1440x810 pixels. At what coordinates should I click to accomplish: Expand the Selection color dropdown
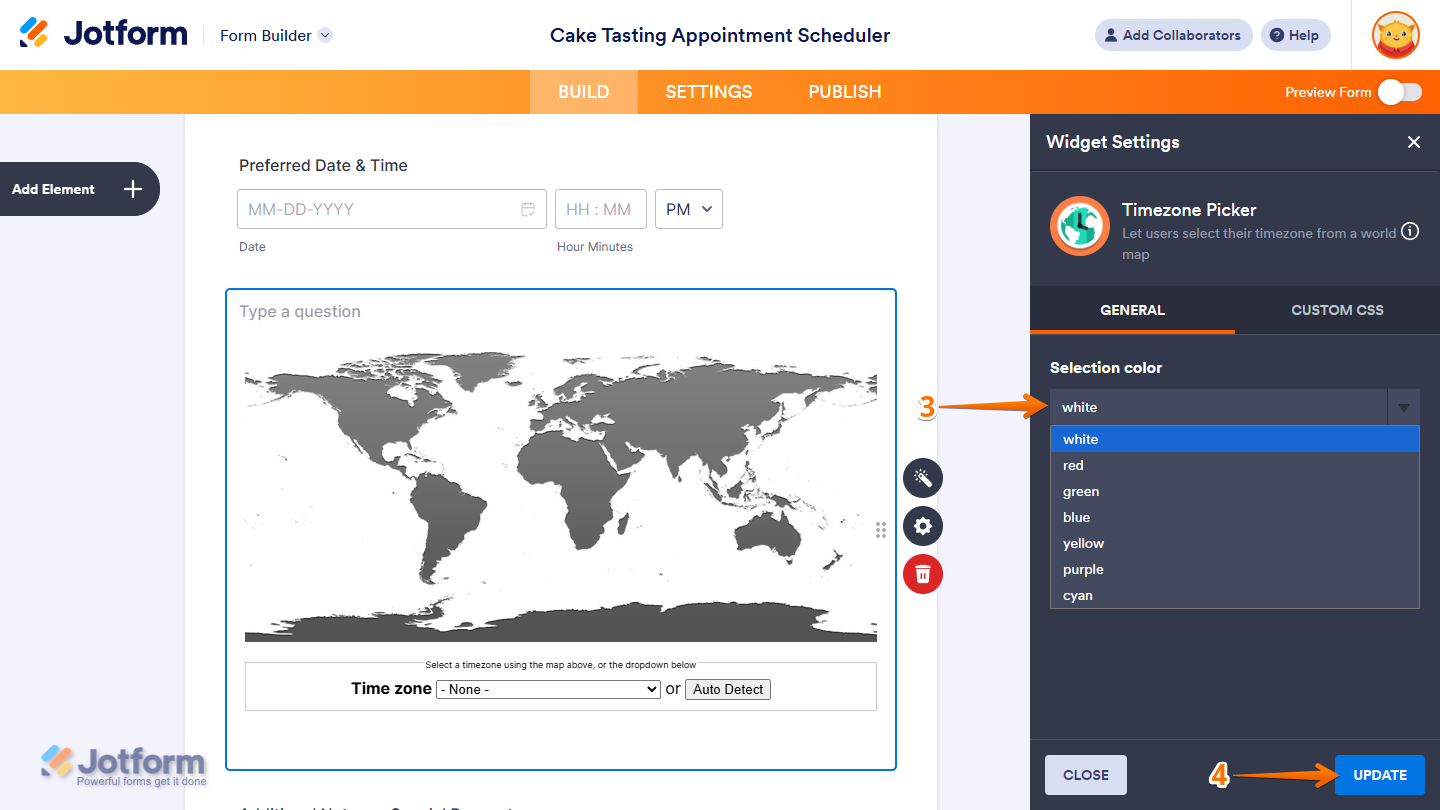click(1404, 407)
